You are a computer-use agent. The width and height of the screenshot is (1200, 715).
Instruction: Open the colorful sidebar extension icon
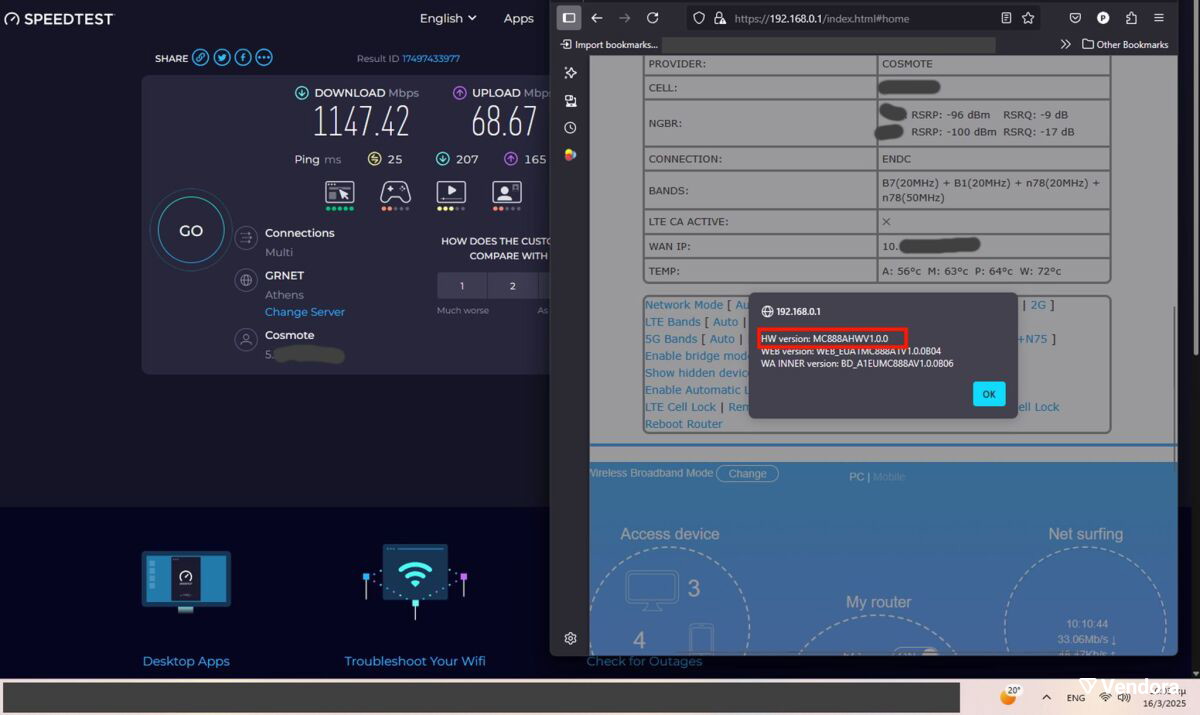[x=570, y=155]
